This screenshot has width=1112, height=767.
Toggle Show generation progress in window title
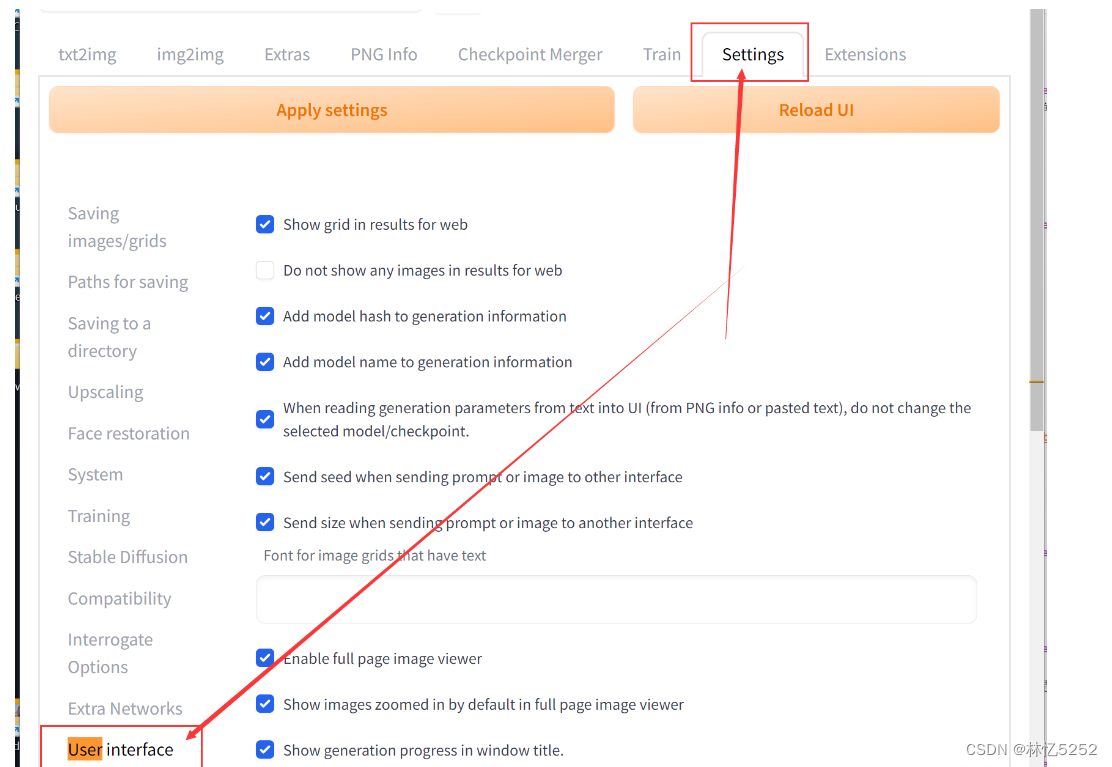click(x=265, y=749)
